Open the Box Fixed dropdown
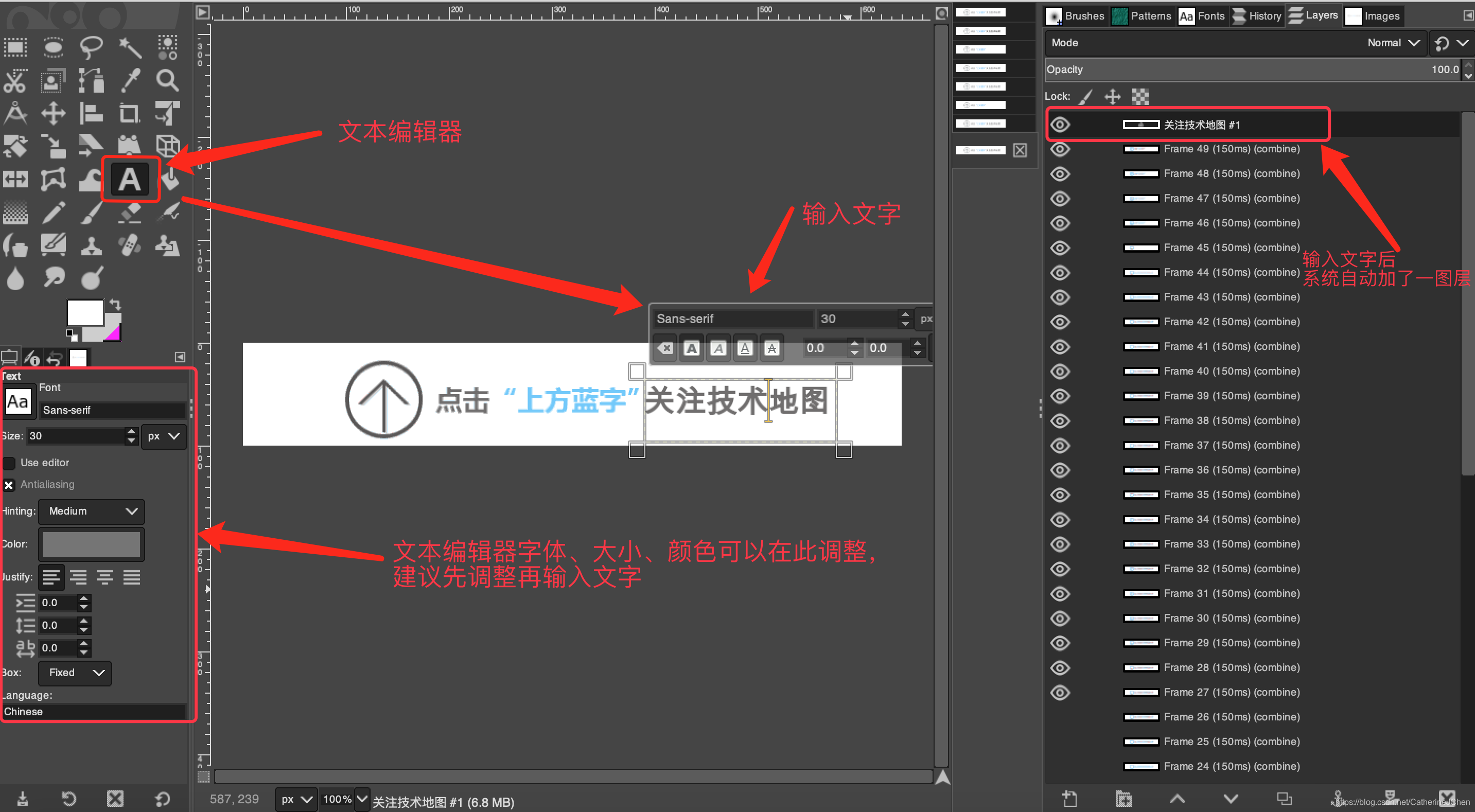This screenshot has height=812, width=1475. pyautogui.click(x=75, y=672)
